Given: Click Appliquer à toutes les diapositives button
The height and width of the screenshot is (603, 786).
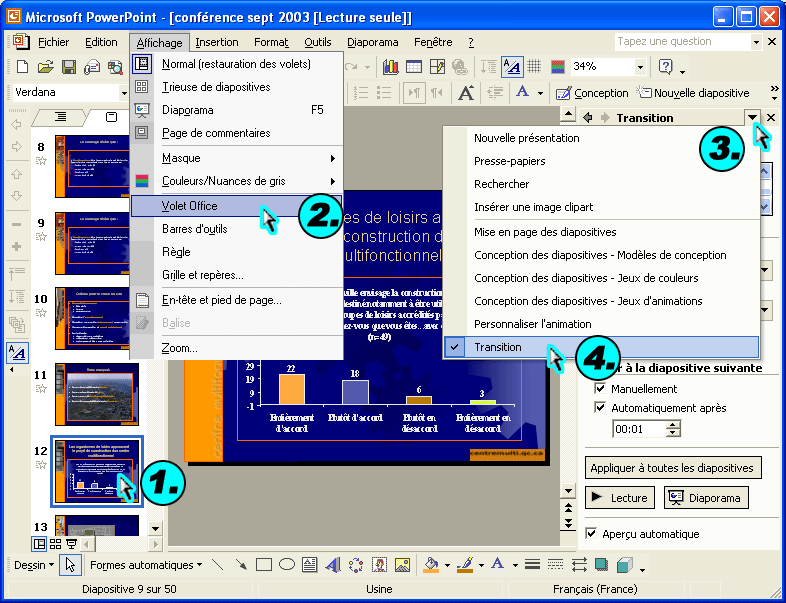Looking at the screenshot, I should click(x=673, y=468).
